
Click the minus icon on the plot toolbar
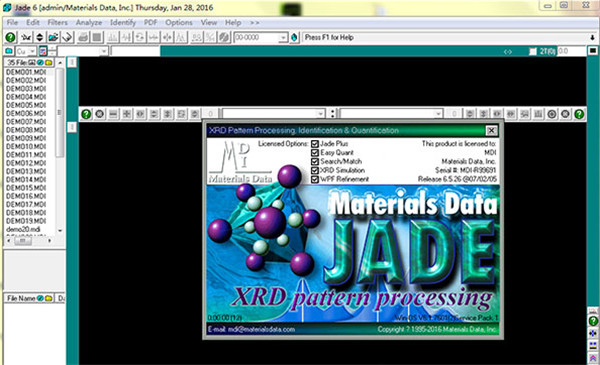113,114
